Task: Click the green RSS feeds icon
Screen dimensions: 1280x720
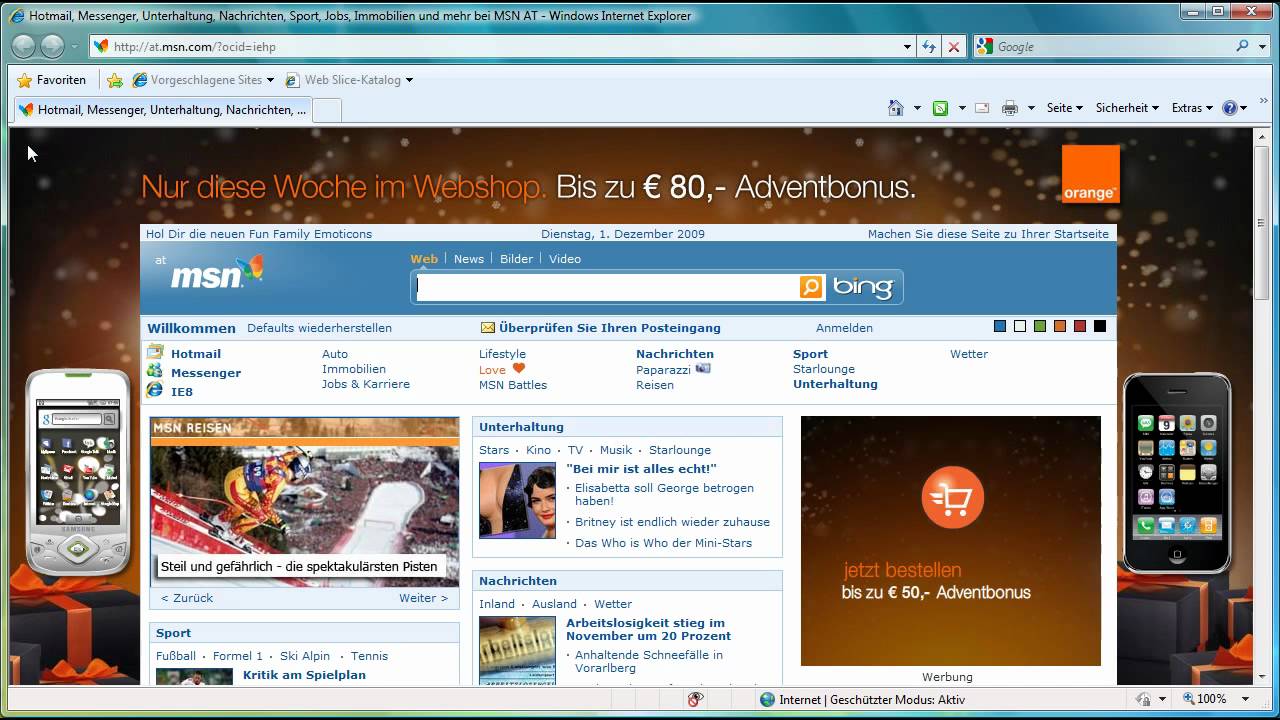Action: [940, 108]
